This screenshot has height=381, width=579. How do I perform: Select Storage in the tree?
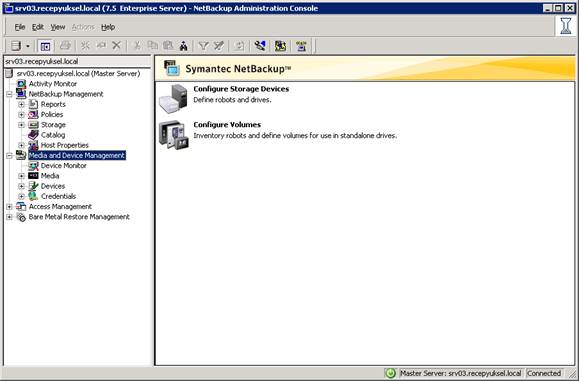tap(53, 125)
